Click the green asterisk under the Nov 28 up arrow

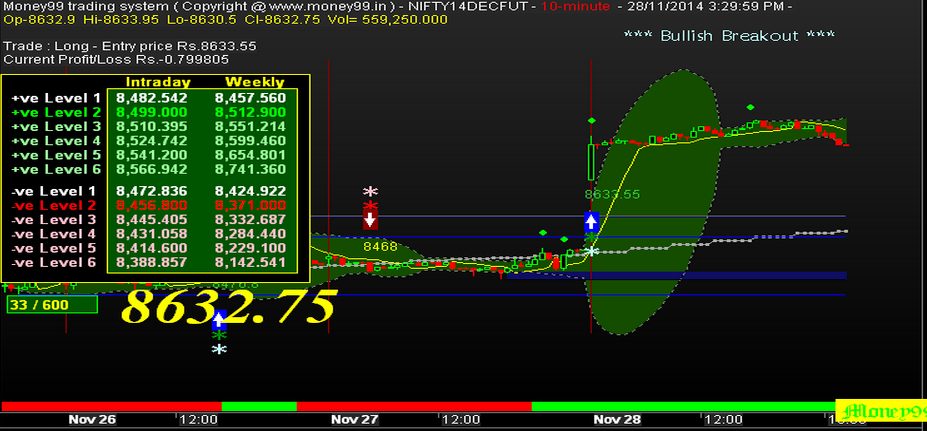pyautogui.click(x=592, y=238)
